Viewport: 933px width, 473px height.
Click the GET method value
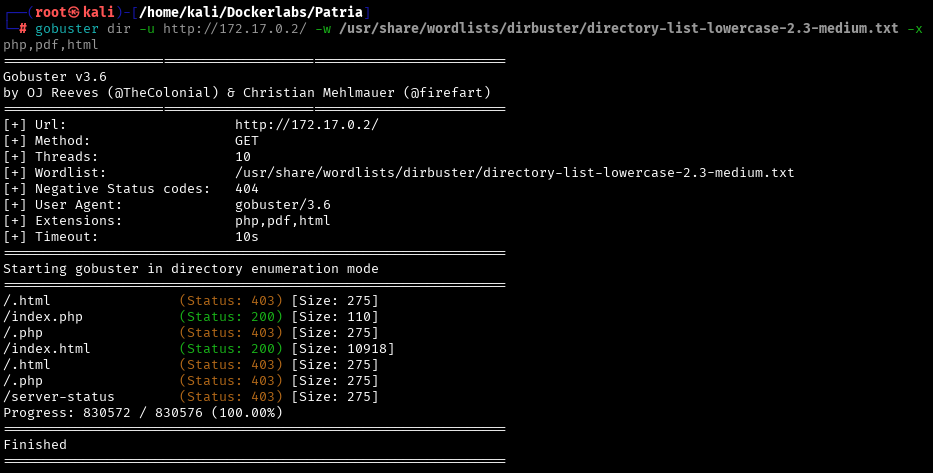(x=247, y=141)
